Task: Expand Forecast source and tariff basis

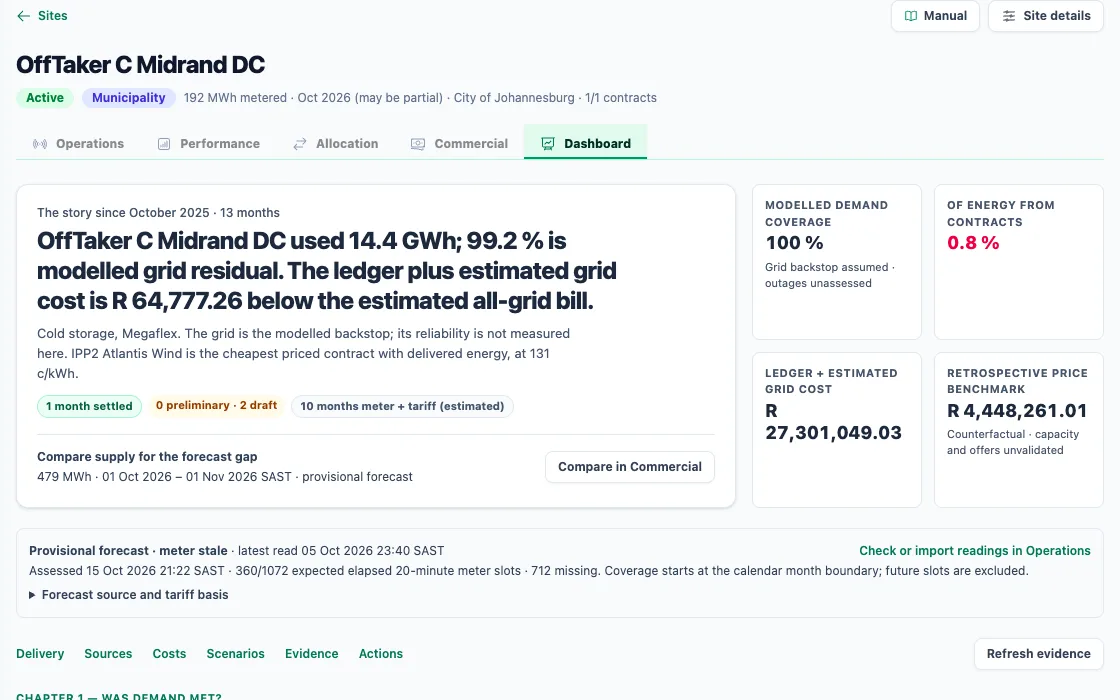Action: click(x=129, y=594)
